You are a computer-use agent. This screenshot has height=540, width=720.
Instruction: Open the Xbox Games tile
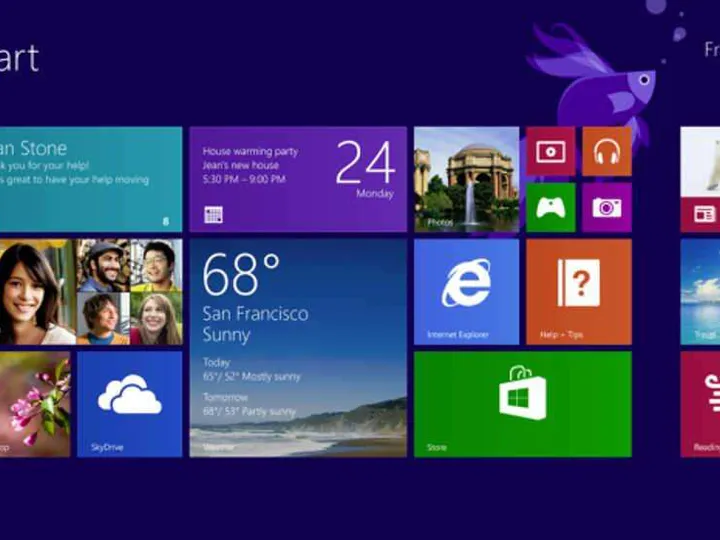point(551,208)
